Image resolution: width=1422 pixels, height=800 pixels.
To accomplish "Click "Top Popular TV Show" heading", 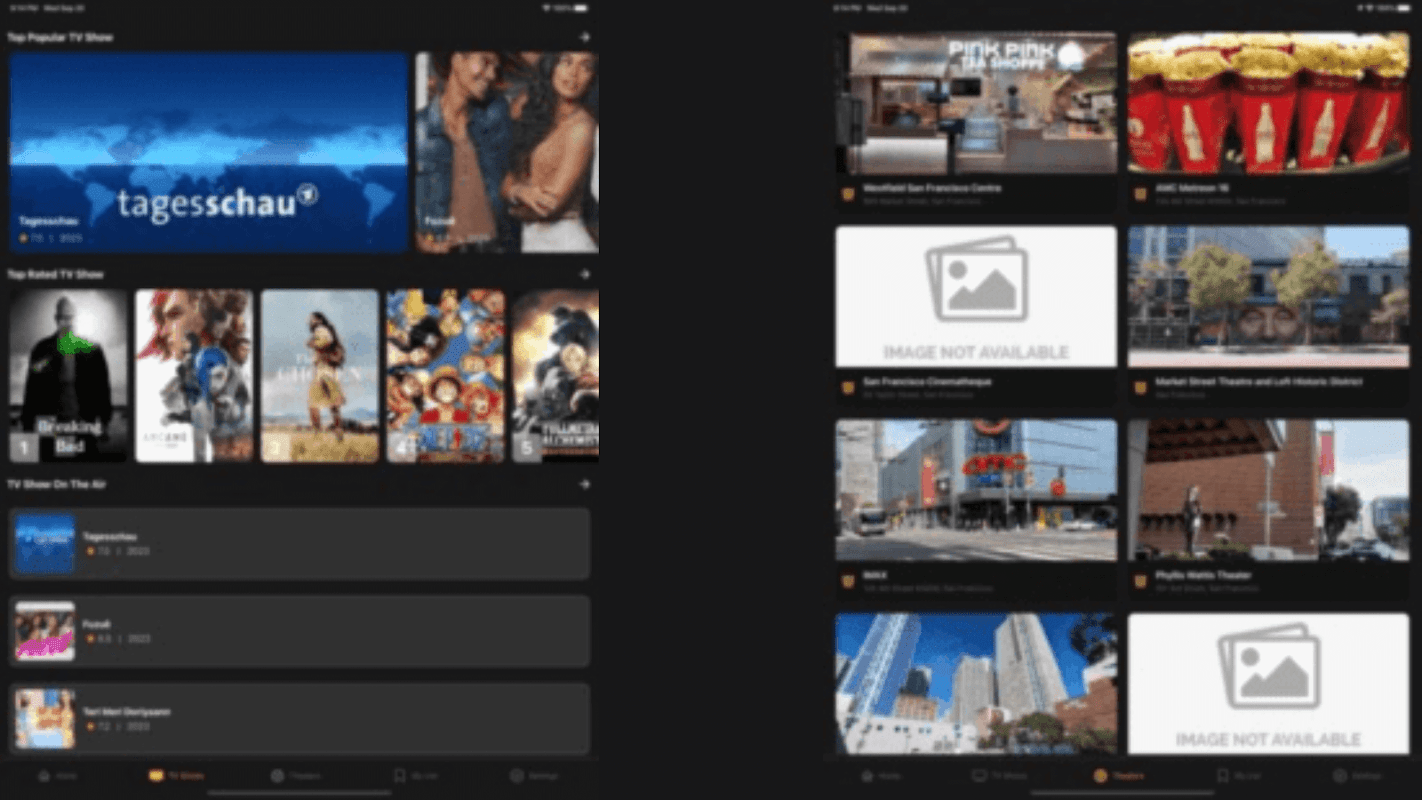I will [x=60, y=38].
